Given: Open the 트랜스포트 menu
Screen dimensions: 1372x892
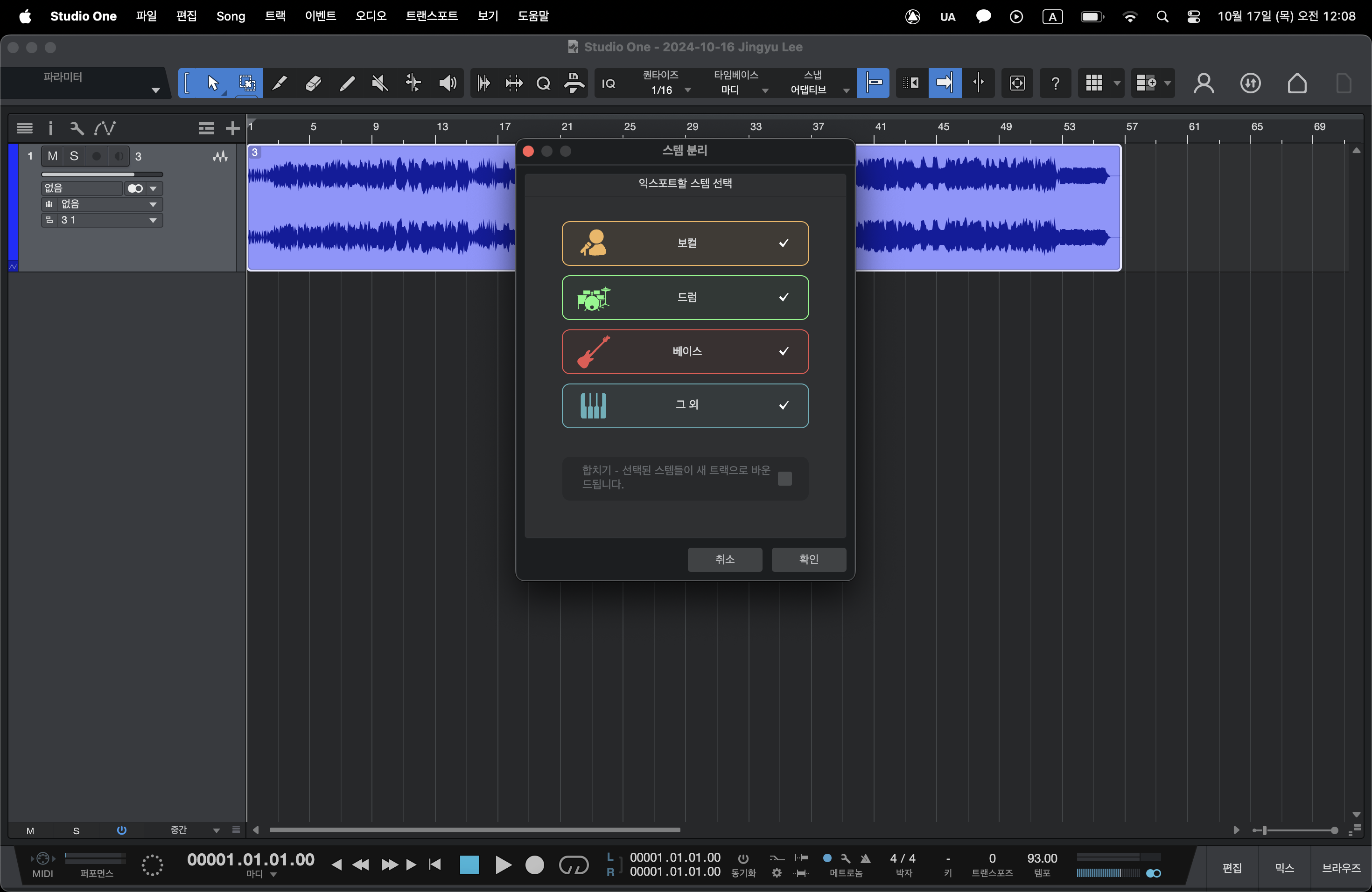Looking at the screenshot, I should [x=432, y=16].
